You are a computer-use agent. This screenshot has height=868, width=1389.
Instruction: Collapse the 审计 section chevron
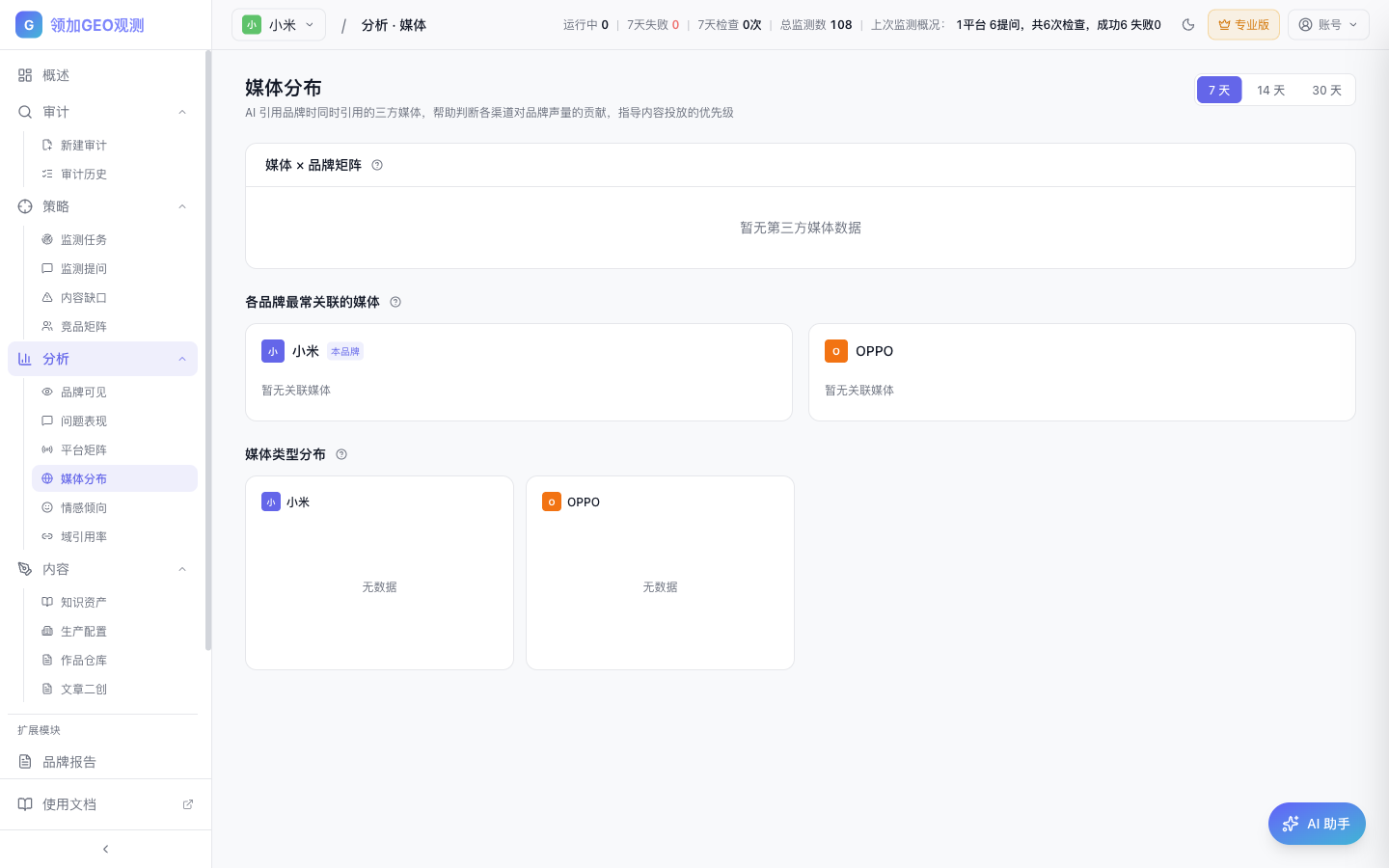(x=182, y=112)
